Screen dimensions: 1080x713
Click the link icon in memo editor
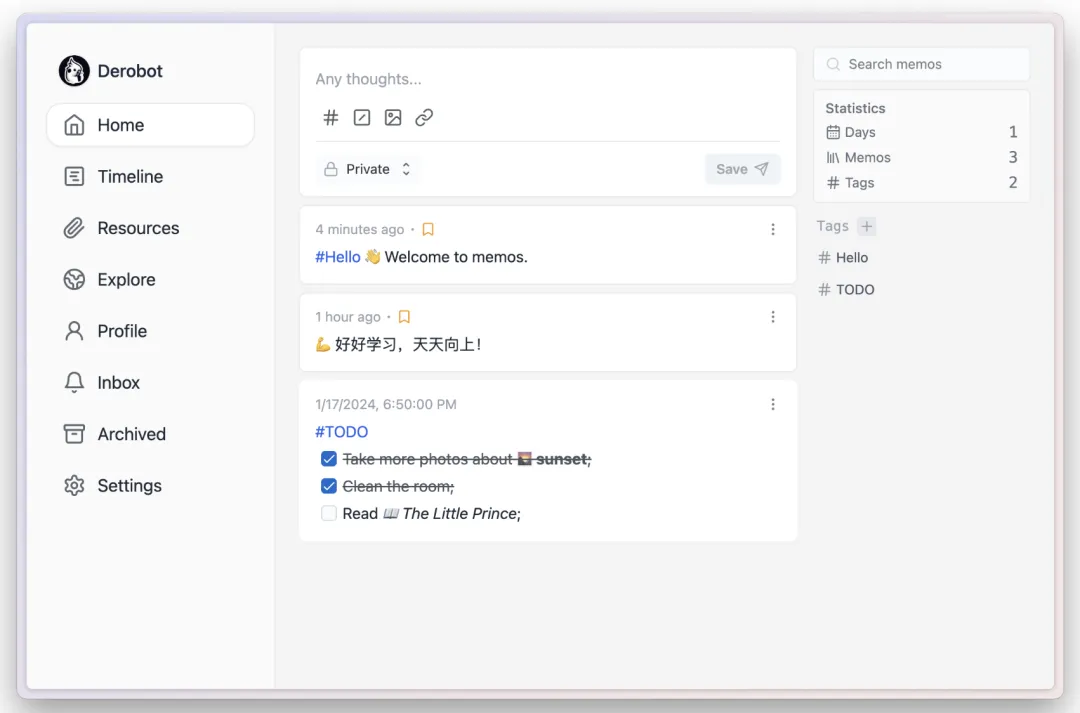(424, 118)
